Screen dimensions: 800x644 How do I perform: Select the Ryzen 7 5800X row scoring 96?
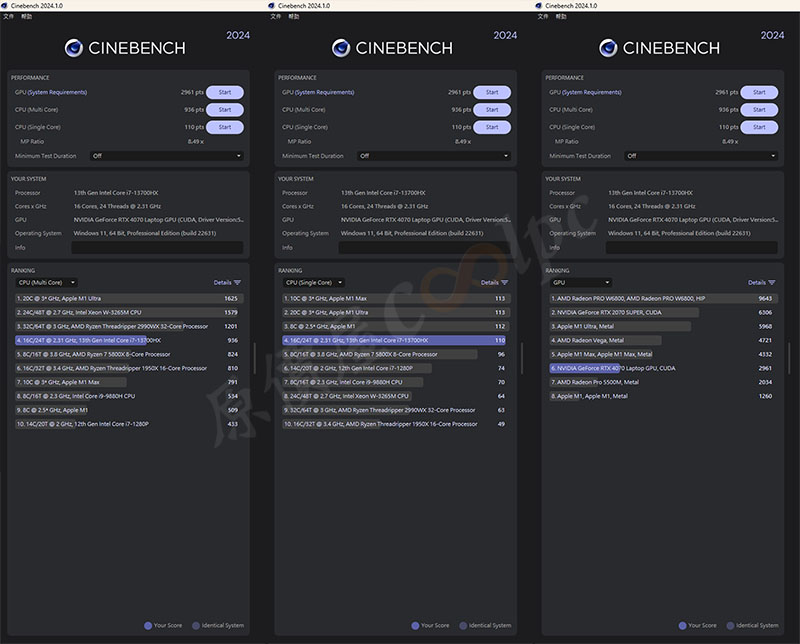[396, 354]
